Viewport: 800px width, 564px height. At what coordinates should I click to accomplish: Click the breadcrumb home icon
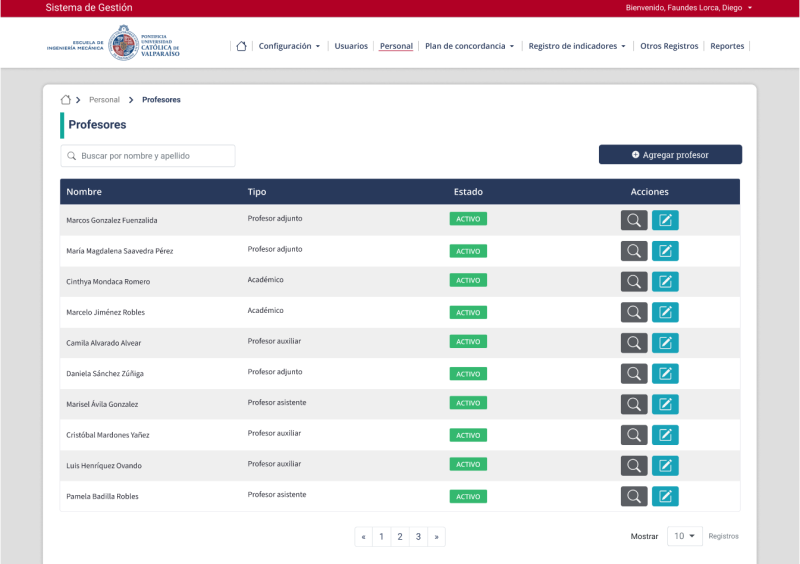coord(65,100)
